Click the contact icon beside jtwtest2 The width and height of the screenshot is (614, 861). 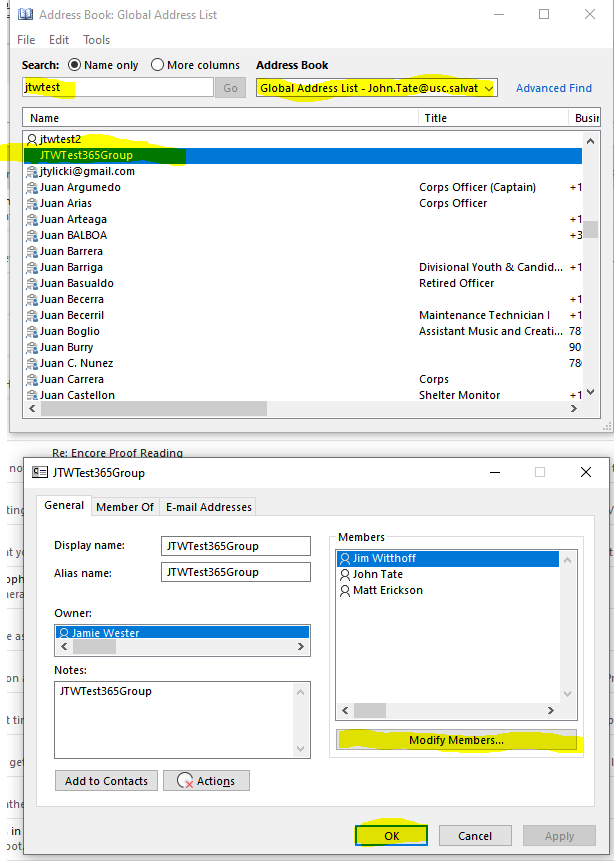tap(32, 139)
